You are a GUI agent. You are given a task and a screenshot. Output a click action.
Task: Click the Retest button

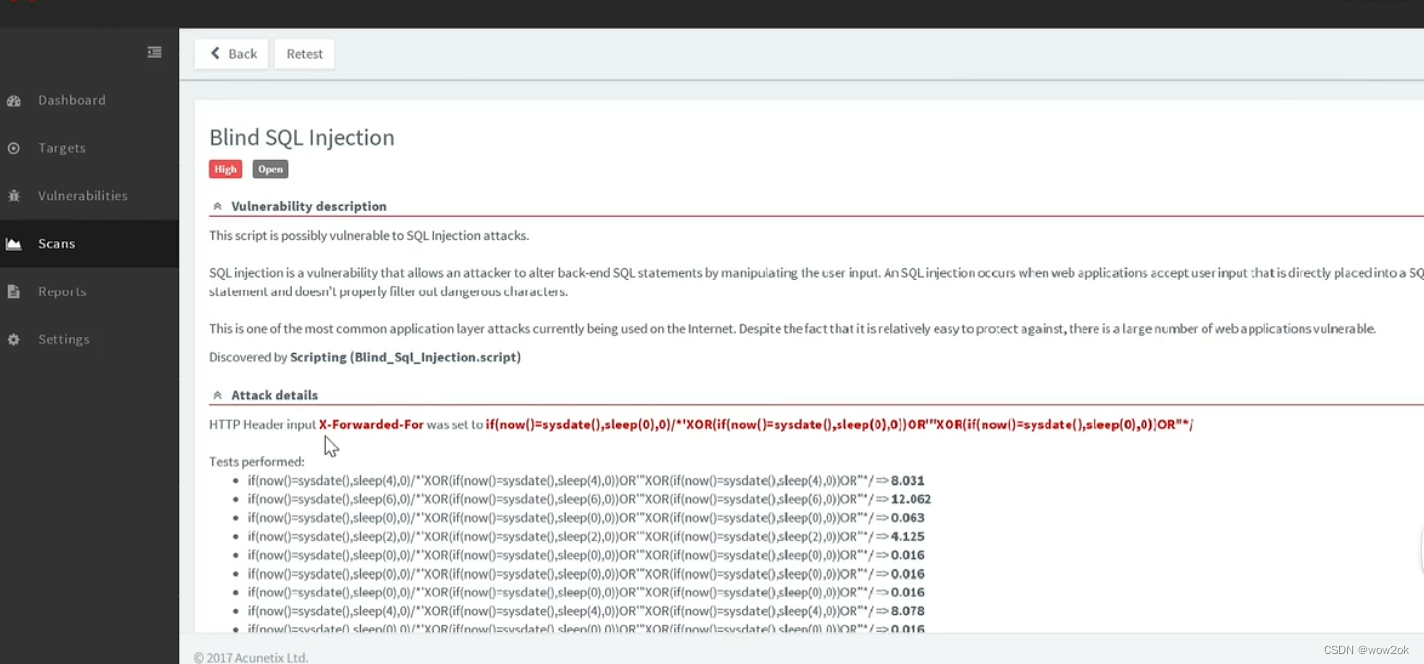[x=305, y=54]
